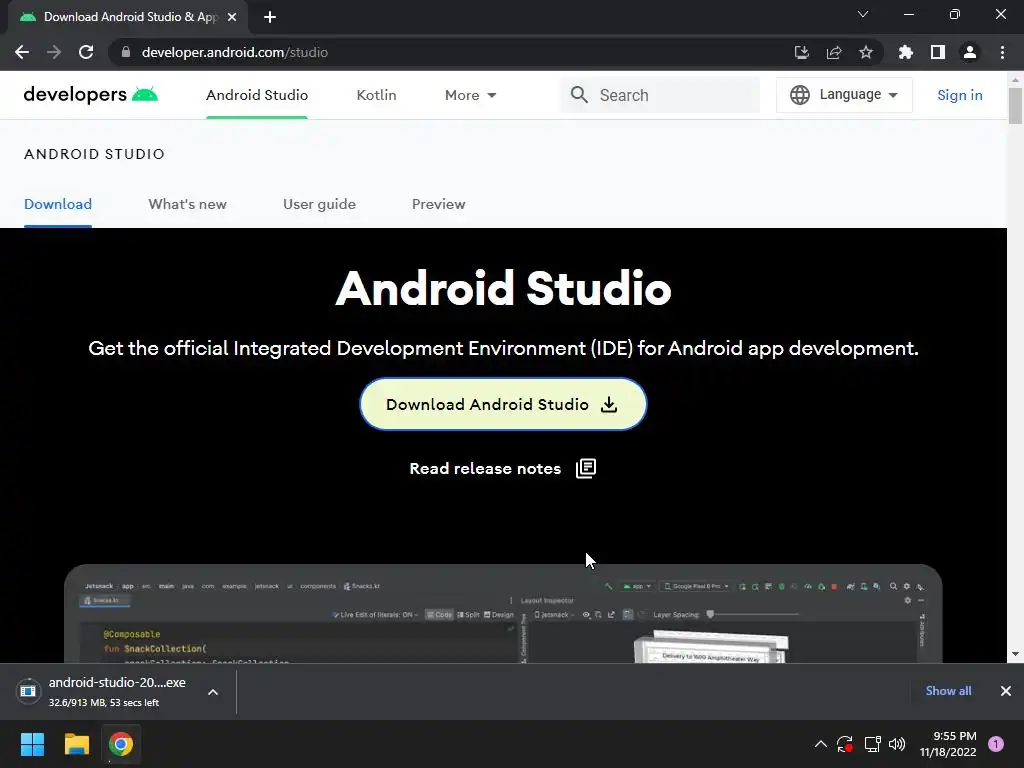Image resolution: width=1024 pixels, height=768 pixels.
Task: Click the sync status tray icon
Action: (845, 744)
